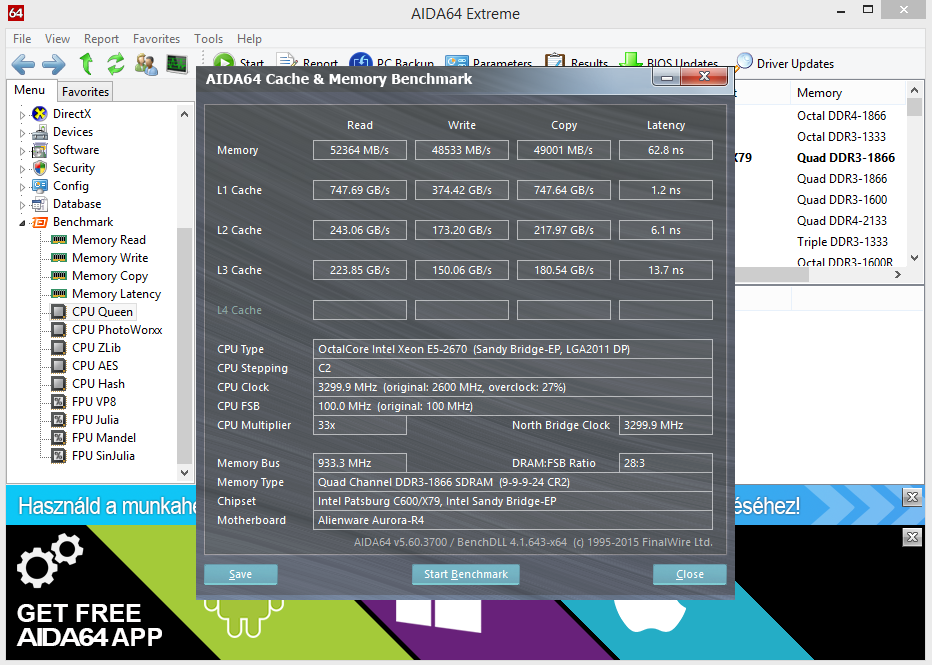Click the green-graph monitor toolbar icon
932x665 pixels.
[x=177, y=65]
